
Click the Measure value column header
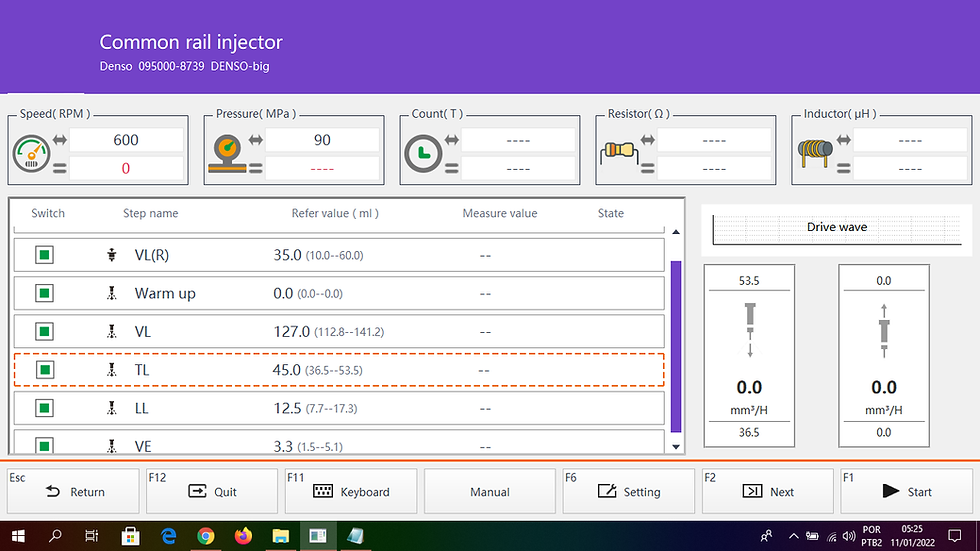click(500, 213)
